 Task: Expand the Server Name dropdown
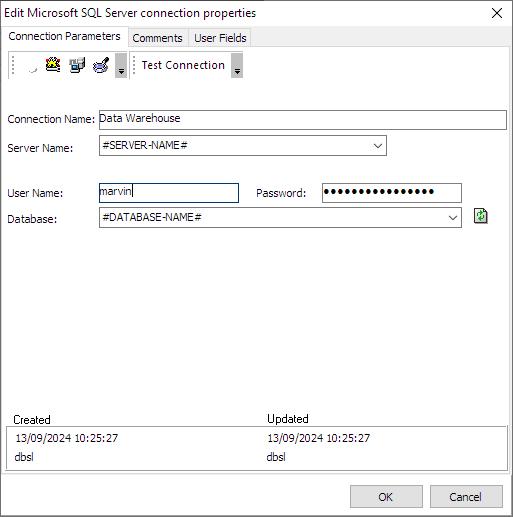pos(378,146)
